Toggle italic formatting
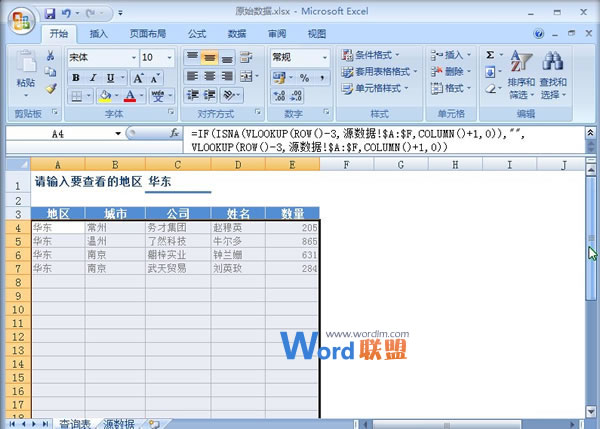600x429 pixels. [x=93, y=78]
